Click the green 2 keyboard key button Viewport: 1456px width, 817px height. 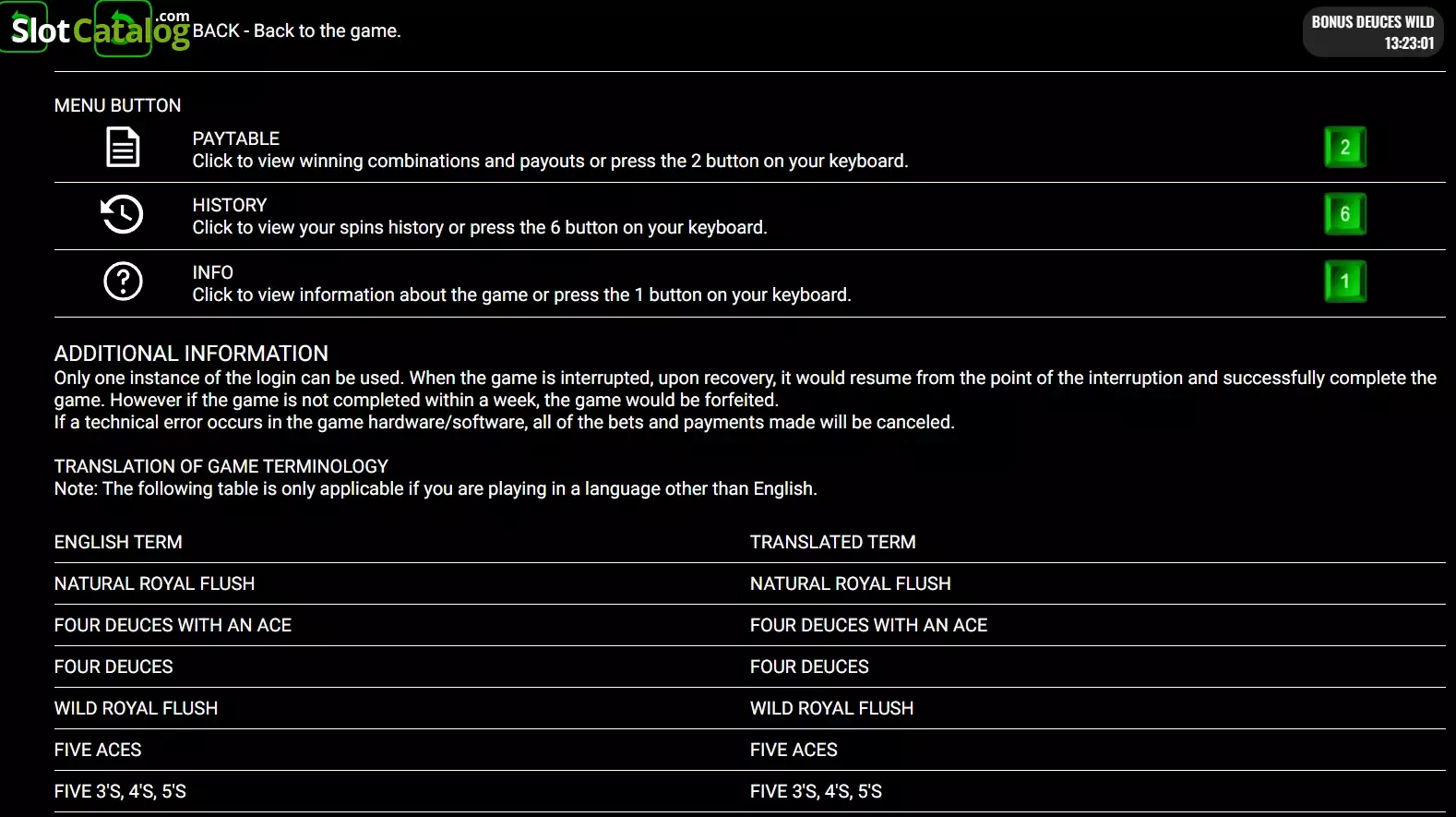pos(1345,147)
